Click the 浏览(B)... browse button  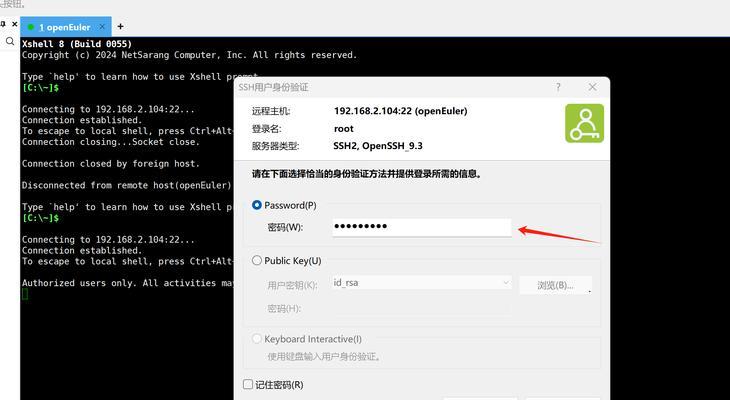(555, 285)
